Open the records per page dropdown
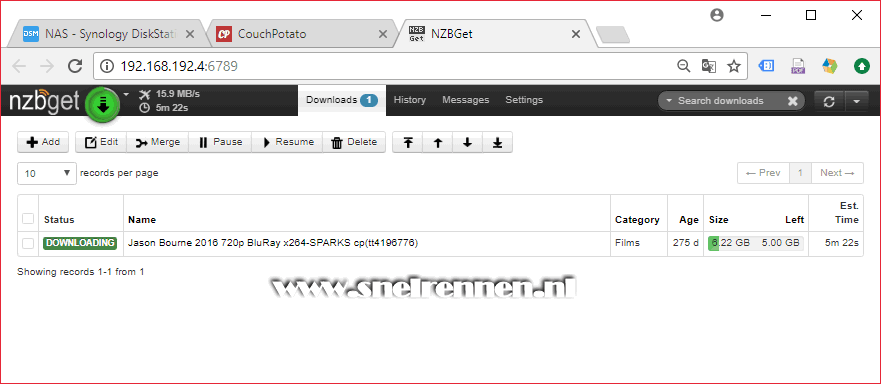 [x=47, y=173]
